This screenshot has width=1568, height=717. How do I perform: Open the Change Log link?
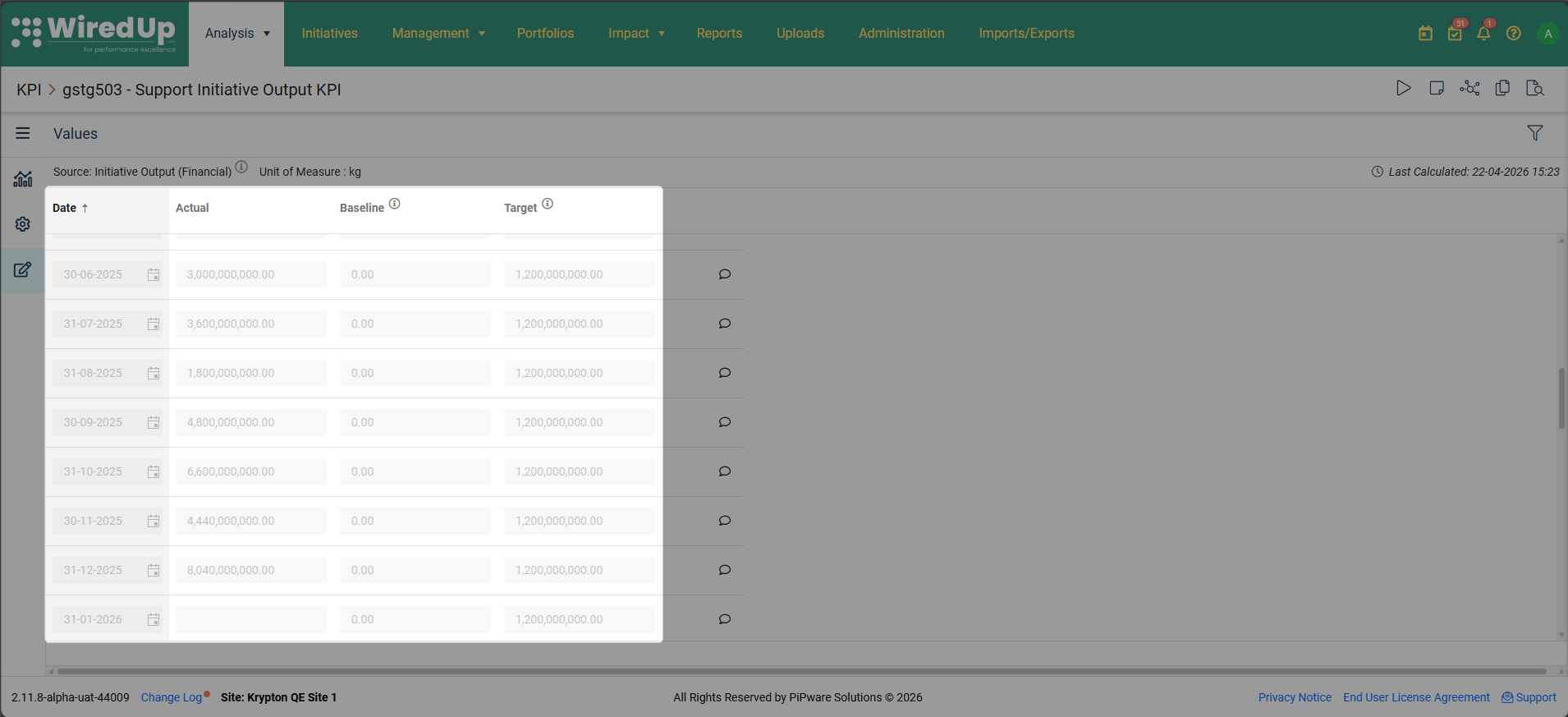tap(172, 697)
